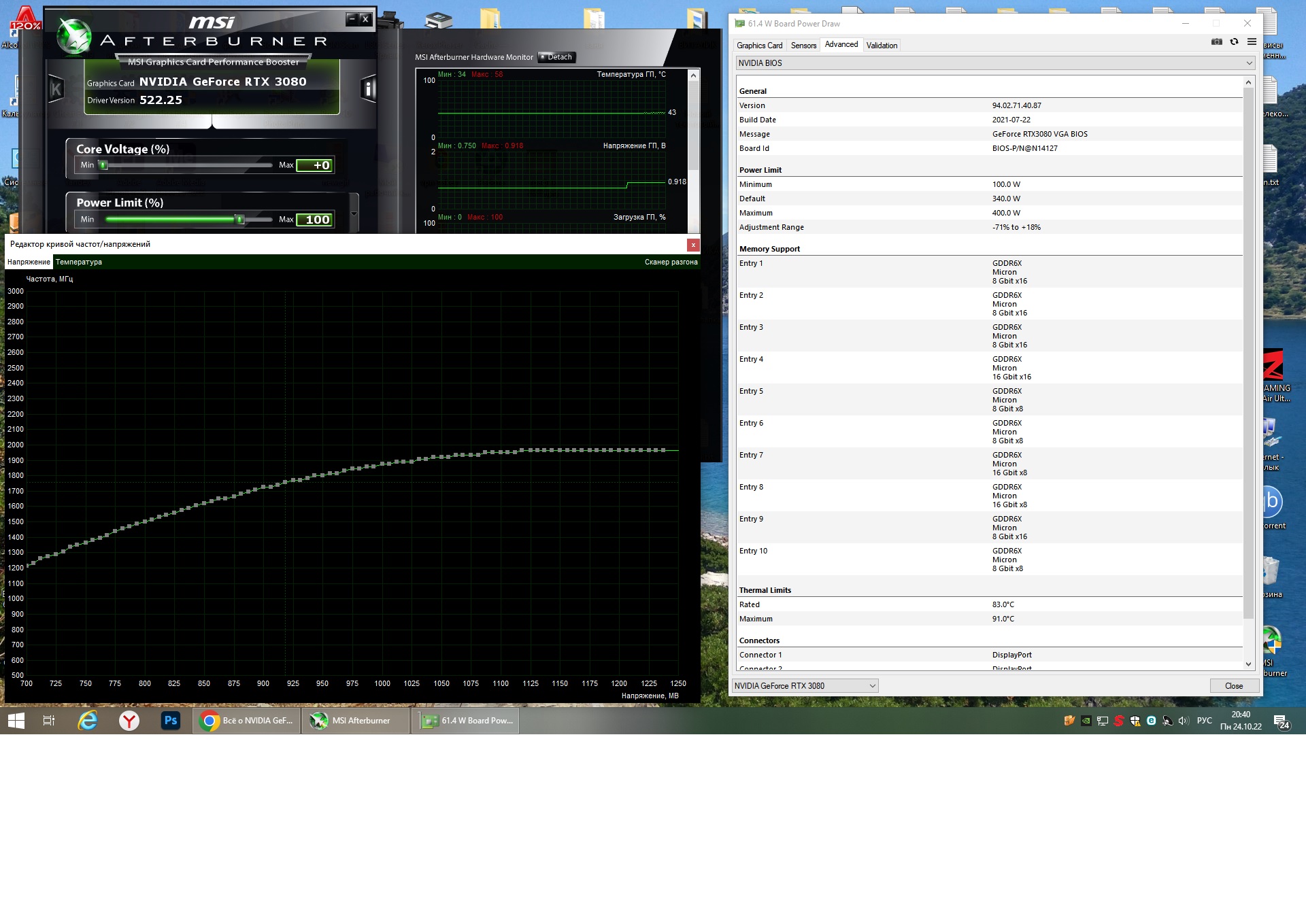Image resolution: width=1306 pixels, height=924 pixels.
Task: Click the GPU-Z refresh icon
Action: [x=1234, y=42]
